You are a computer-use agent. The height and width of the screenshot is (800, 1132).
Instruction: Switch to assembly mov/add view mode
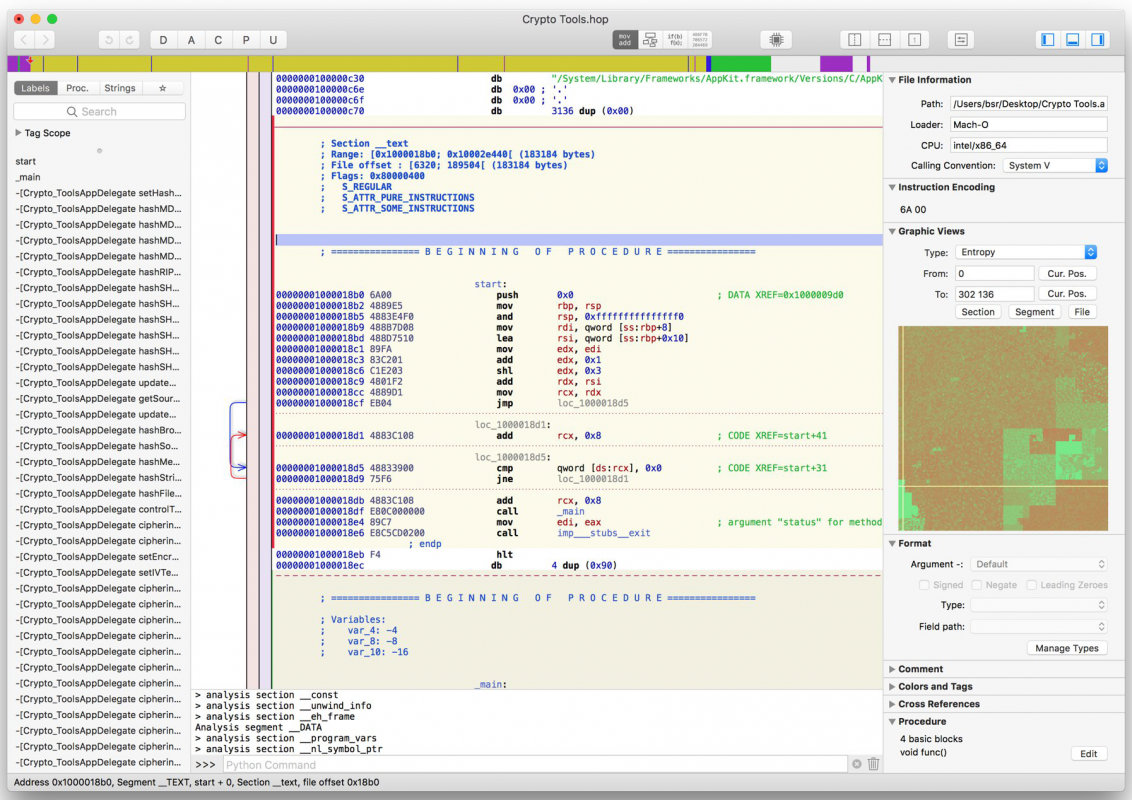tap(624, 40)
